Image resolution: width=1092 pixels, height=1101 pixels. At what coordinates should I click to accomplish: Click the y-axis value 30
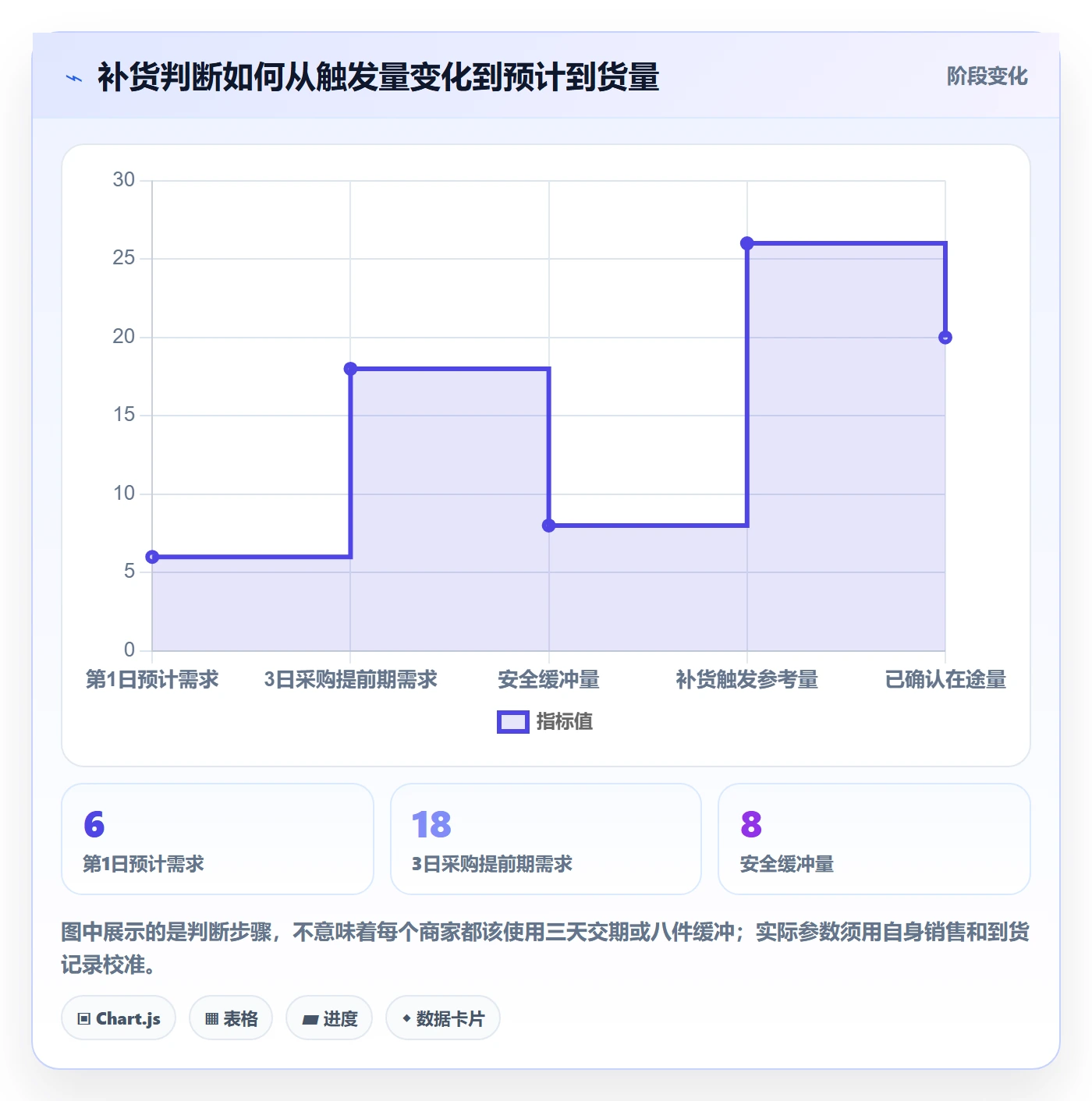click(124, 180)
